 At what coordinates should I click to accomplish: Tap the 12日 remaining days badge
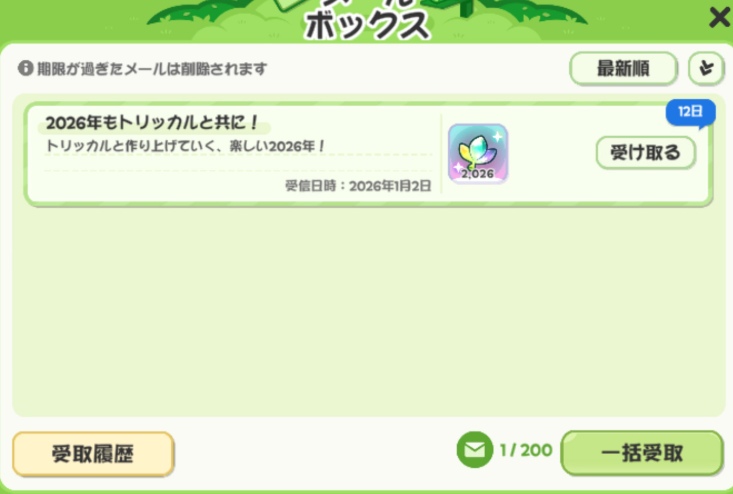pyautogui.click(x=690, y=112)
